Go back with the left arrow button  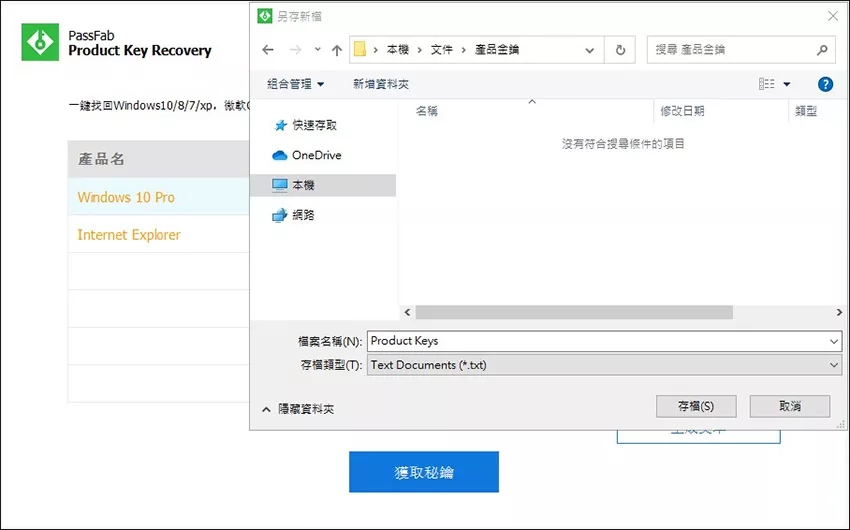[268, 50]
